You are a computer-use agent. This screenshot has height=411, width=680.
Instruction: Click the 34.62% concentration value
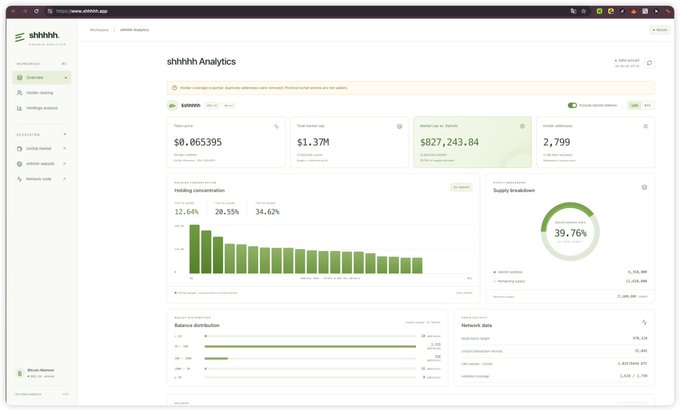point(267,212)
